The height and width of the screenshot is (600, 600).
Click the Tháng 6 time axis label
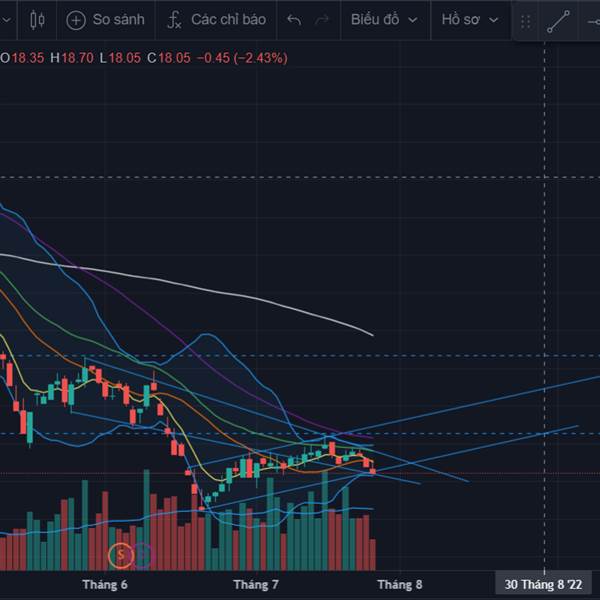click(104, 585)
